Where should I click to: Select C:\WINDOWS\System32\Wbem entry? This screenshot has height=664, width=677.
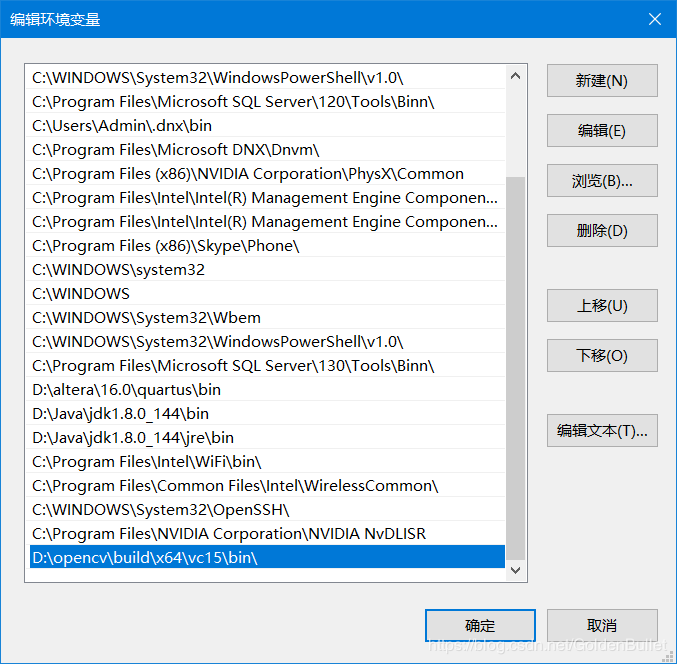(267, 318)
